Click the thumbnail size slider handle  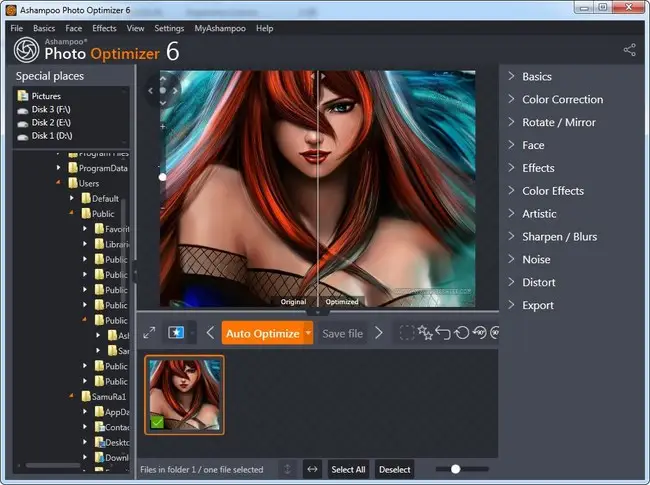point(456,469)
